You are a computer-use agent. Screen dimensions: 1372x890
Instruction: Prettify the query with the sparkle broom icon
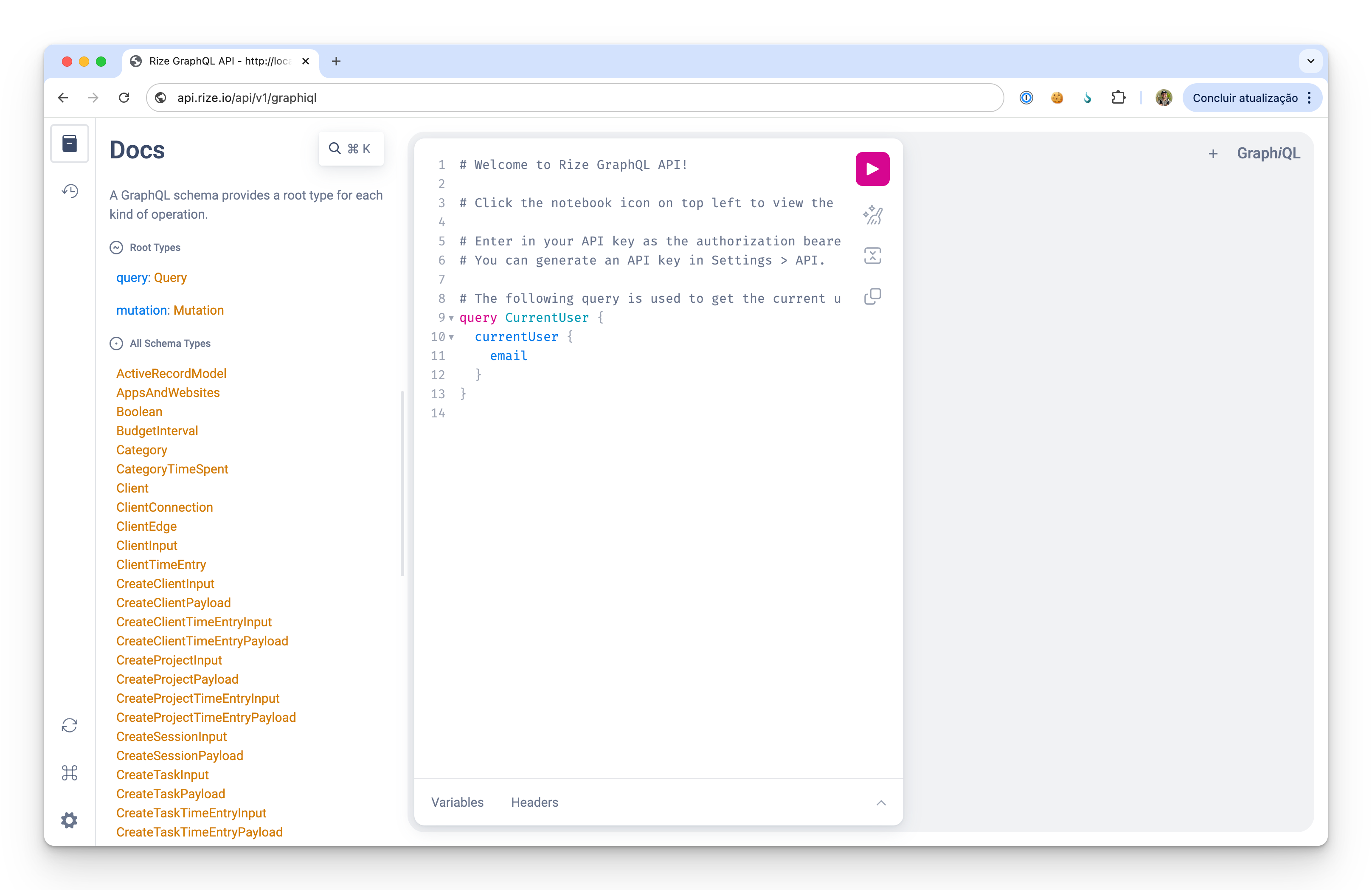tap(872, 214)
